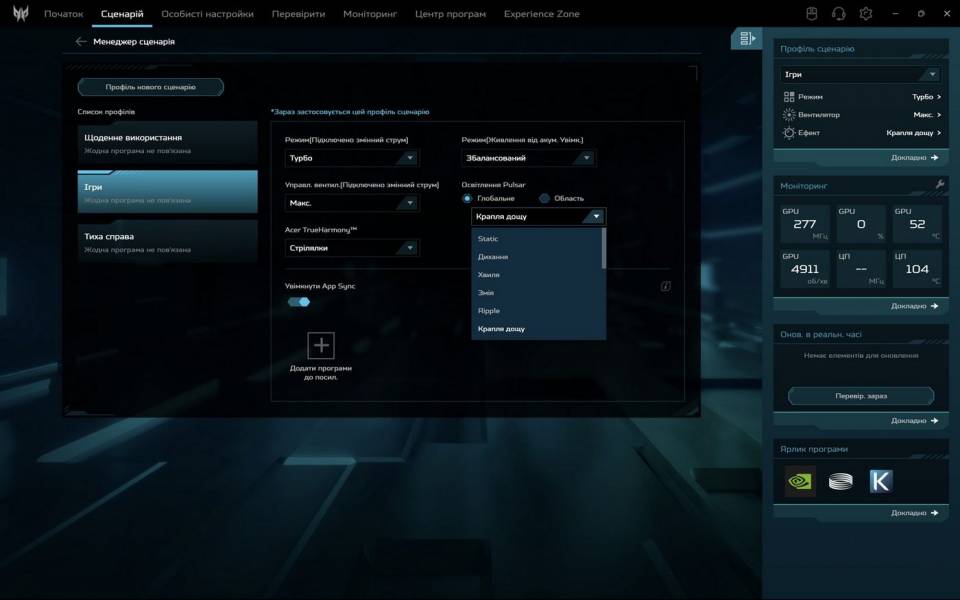Click the back arrow beside Менеджер сценарія

tap(81, 42)
